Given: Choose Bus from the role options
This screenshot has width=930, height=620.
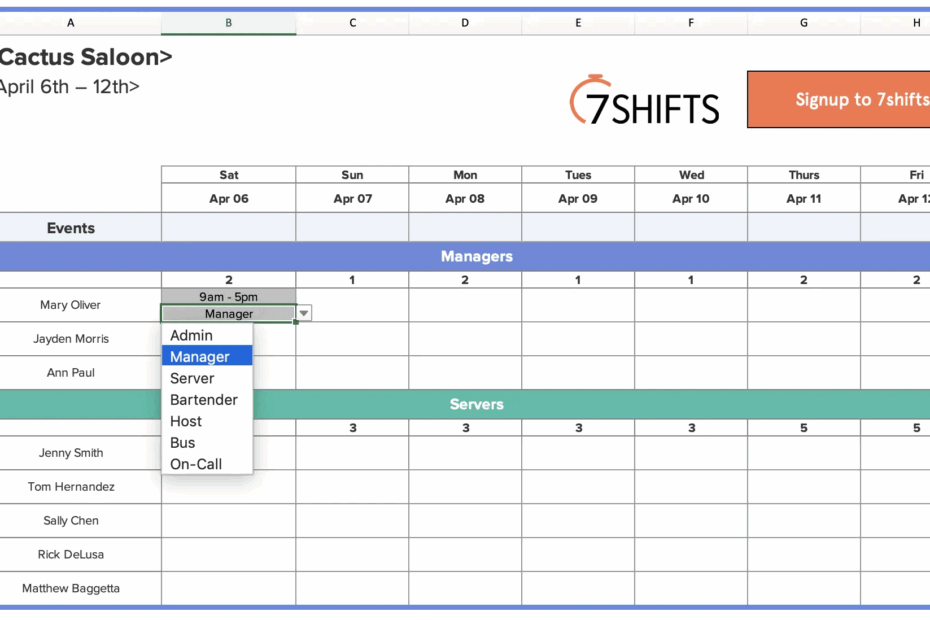Looking at the screenshot, I should [182, 442].
